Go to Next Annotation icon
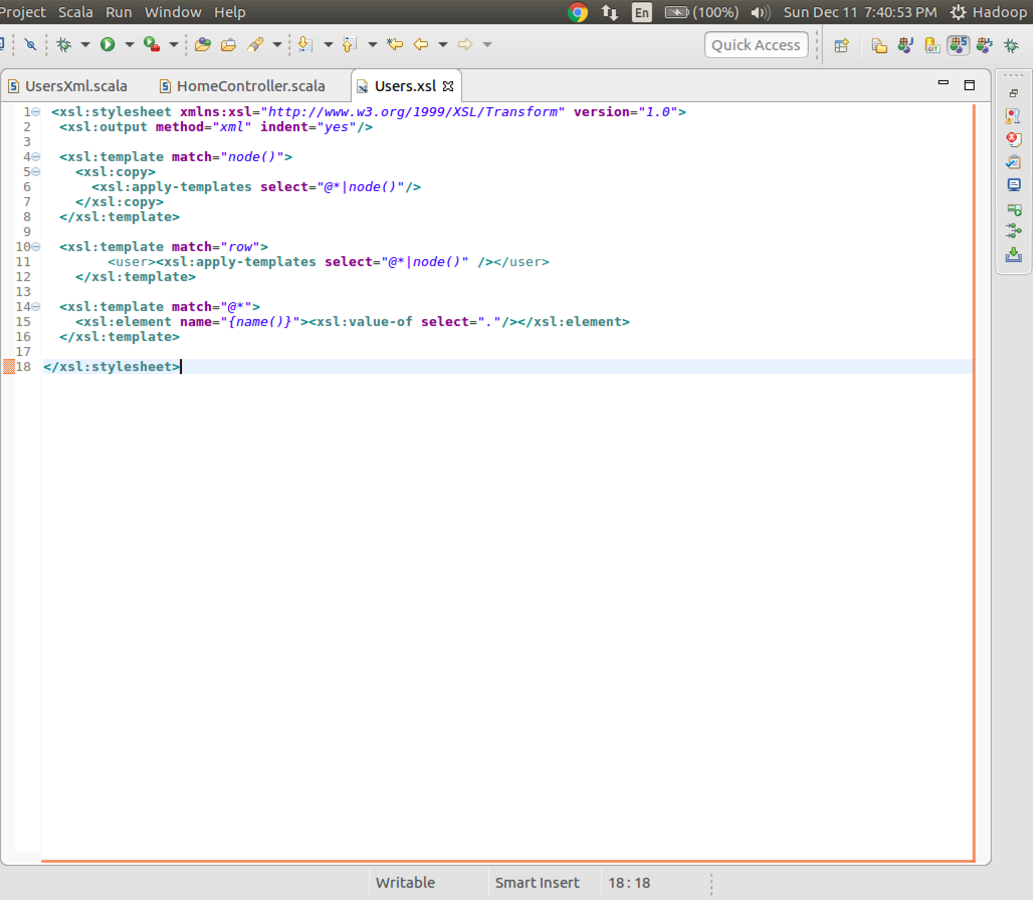Image resolution: width=1033 pixels, height=900 pixels. (305, 44)
